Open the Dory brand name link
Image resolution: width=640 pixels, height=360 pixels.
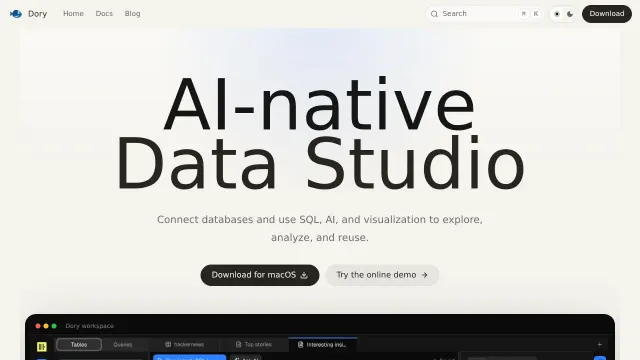(38, 14)
